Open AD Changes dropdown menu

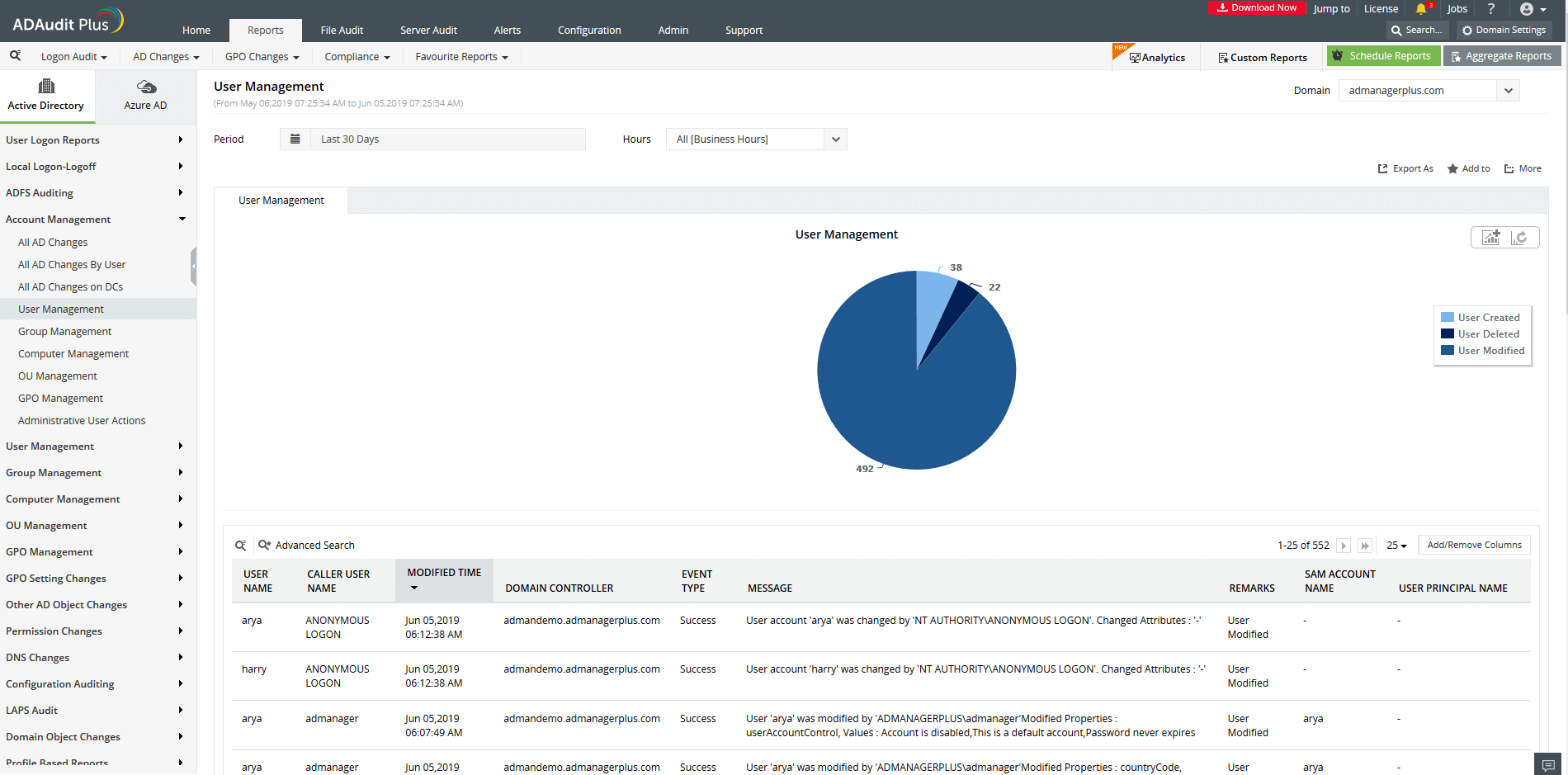[166, 57]
